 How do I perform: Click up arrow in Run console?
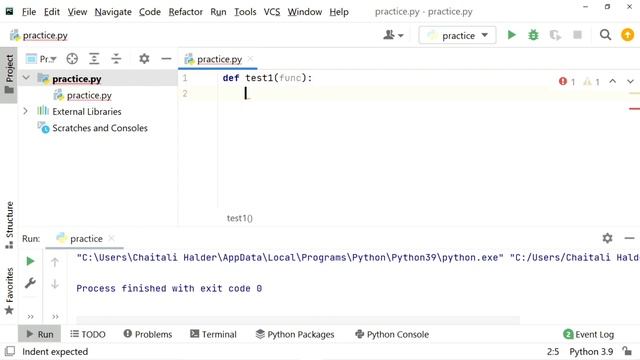(x=55, y=262)
